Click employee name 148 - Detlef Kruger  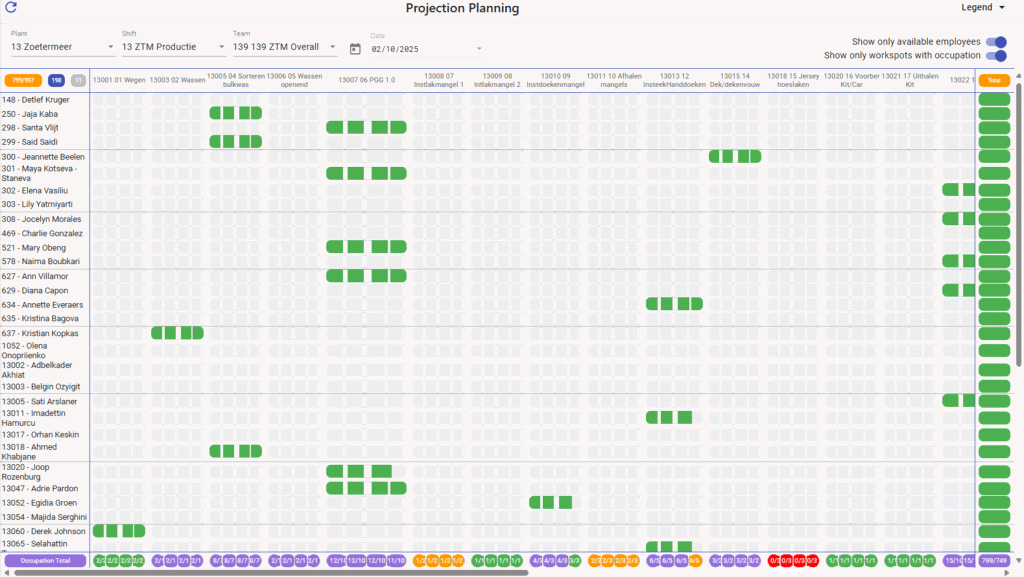[36, 100]
